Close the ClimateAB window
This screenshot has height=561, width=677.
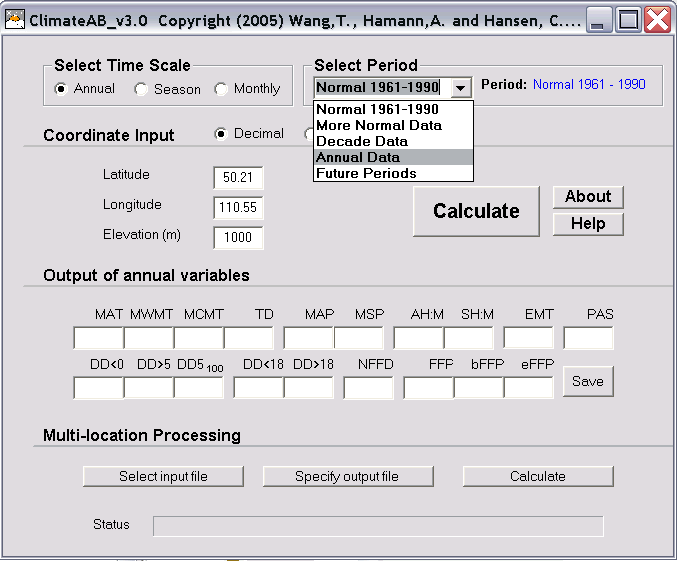click(657, 20)
